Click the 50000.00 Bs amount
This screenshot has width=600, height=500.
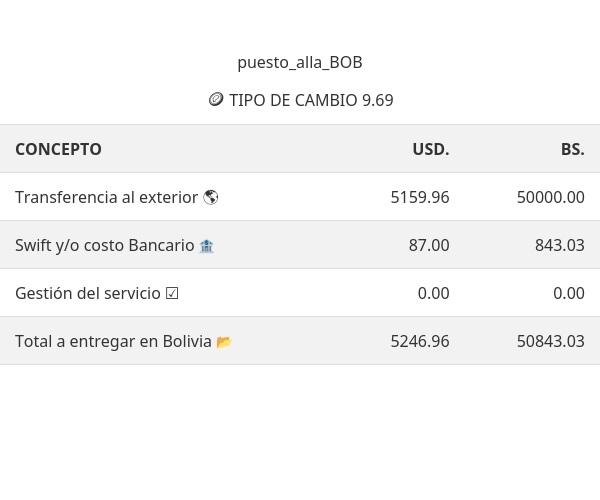pyautogui.click(x=550, y=197)
